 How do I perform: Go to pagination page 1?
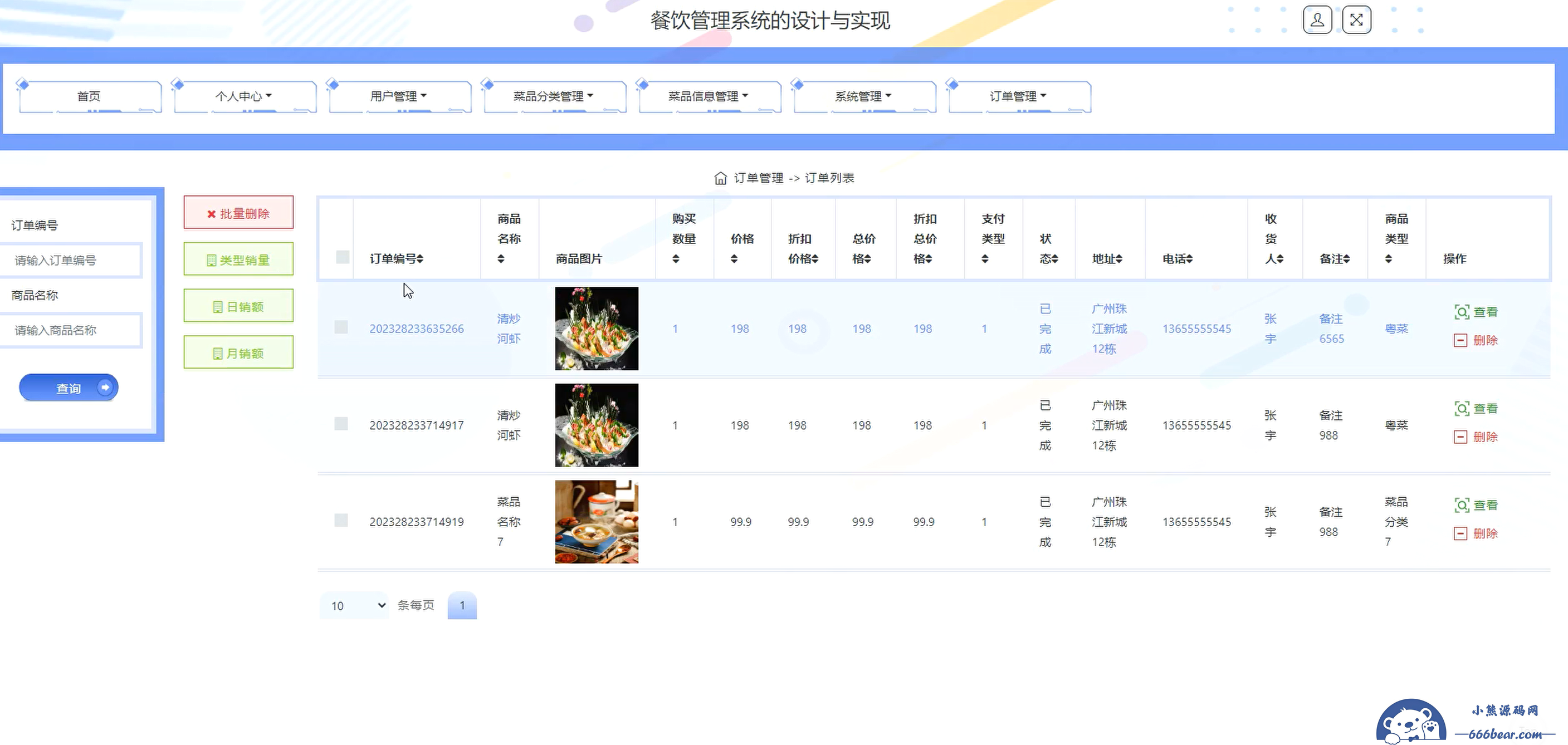point(462,606)
